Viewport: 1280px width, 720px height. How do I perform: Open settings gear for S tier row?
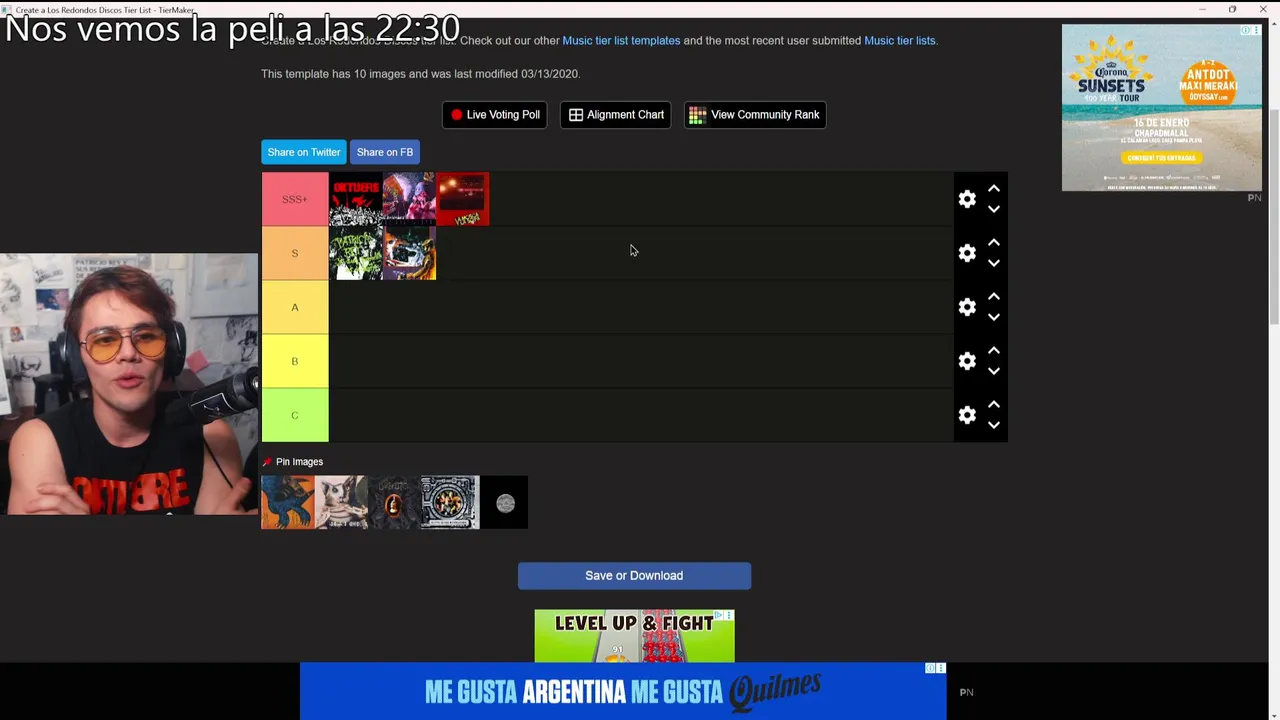(967, 253)
